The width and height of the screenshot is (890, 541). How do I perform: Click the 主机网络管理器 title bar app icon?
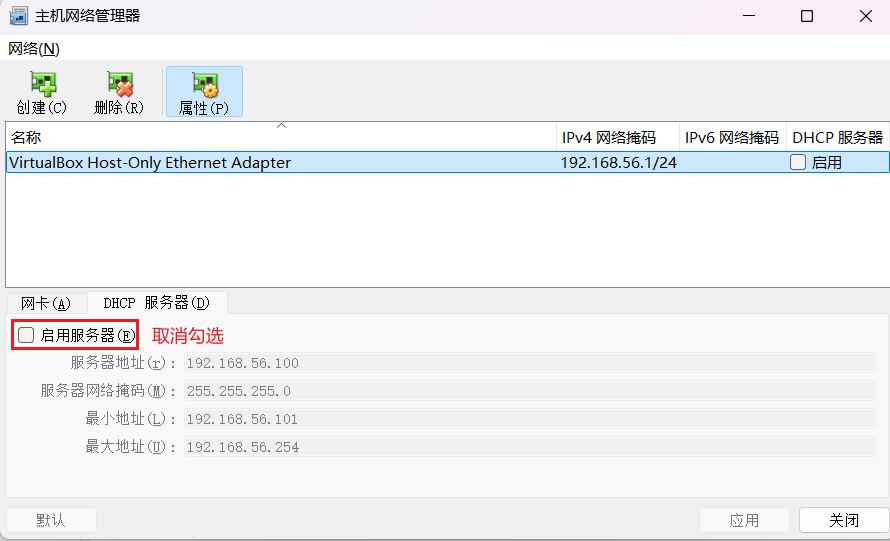[18, 16]
